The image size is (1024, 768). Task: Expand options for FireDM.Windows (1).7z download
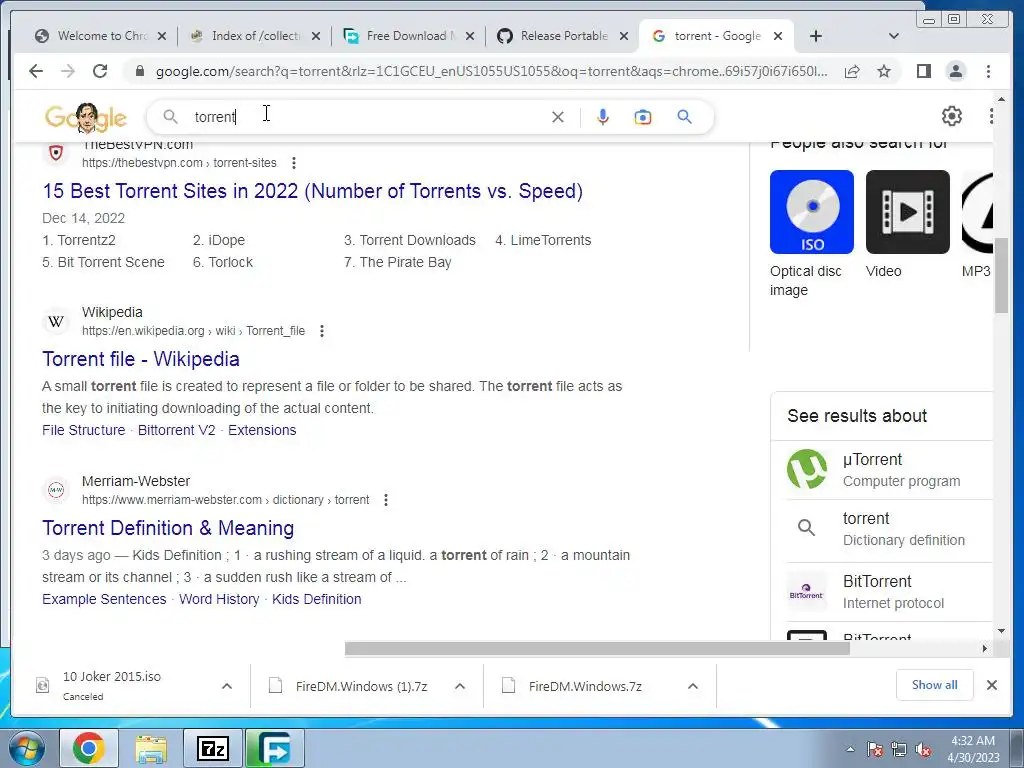[x=460, y=686]
